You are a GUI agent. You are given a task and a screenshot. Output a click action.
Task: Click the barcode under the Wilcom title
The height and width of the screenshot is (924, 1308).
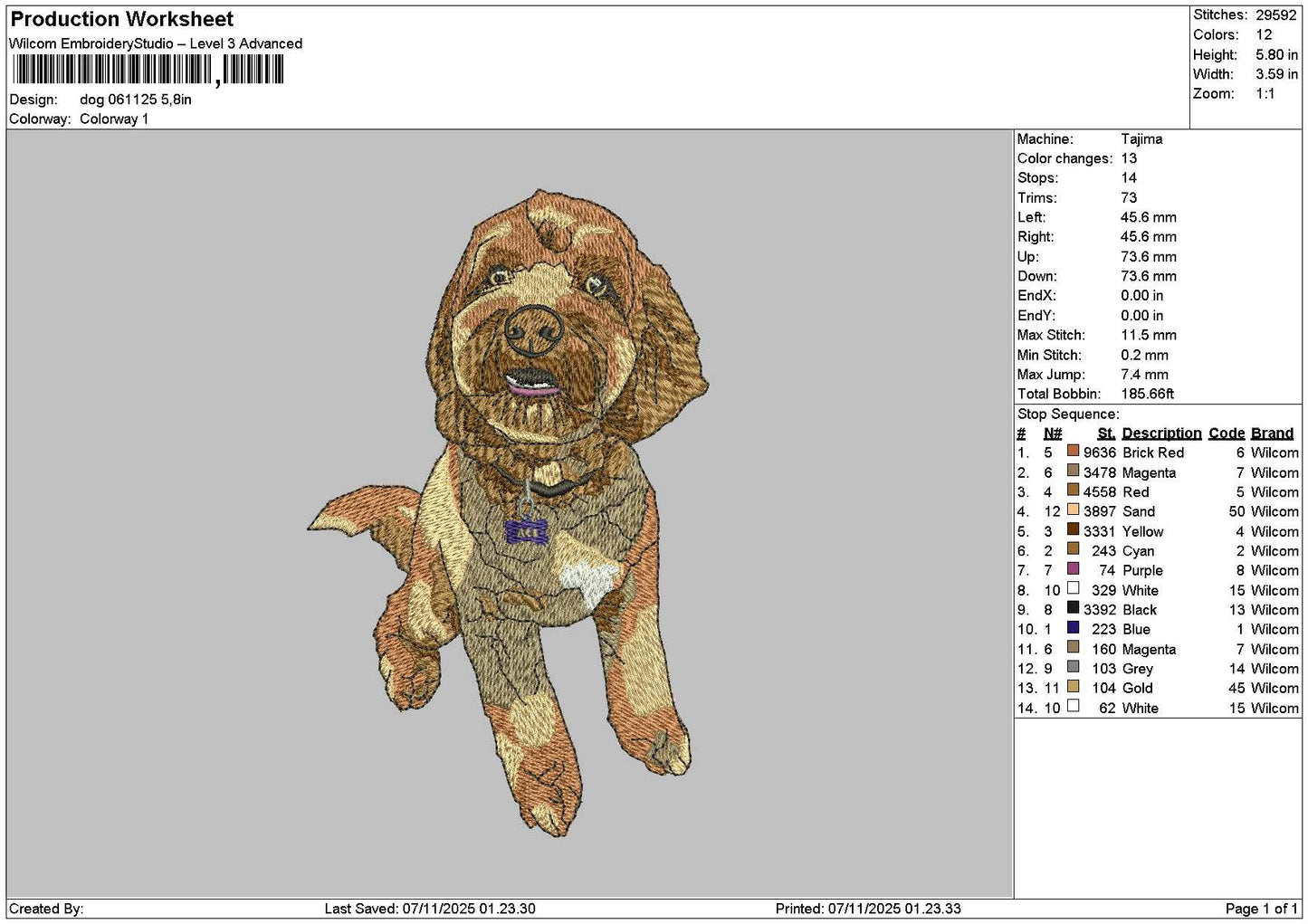[x=148, y=70]
